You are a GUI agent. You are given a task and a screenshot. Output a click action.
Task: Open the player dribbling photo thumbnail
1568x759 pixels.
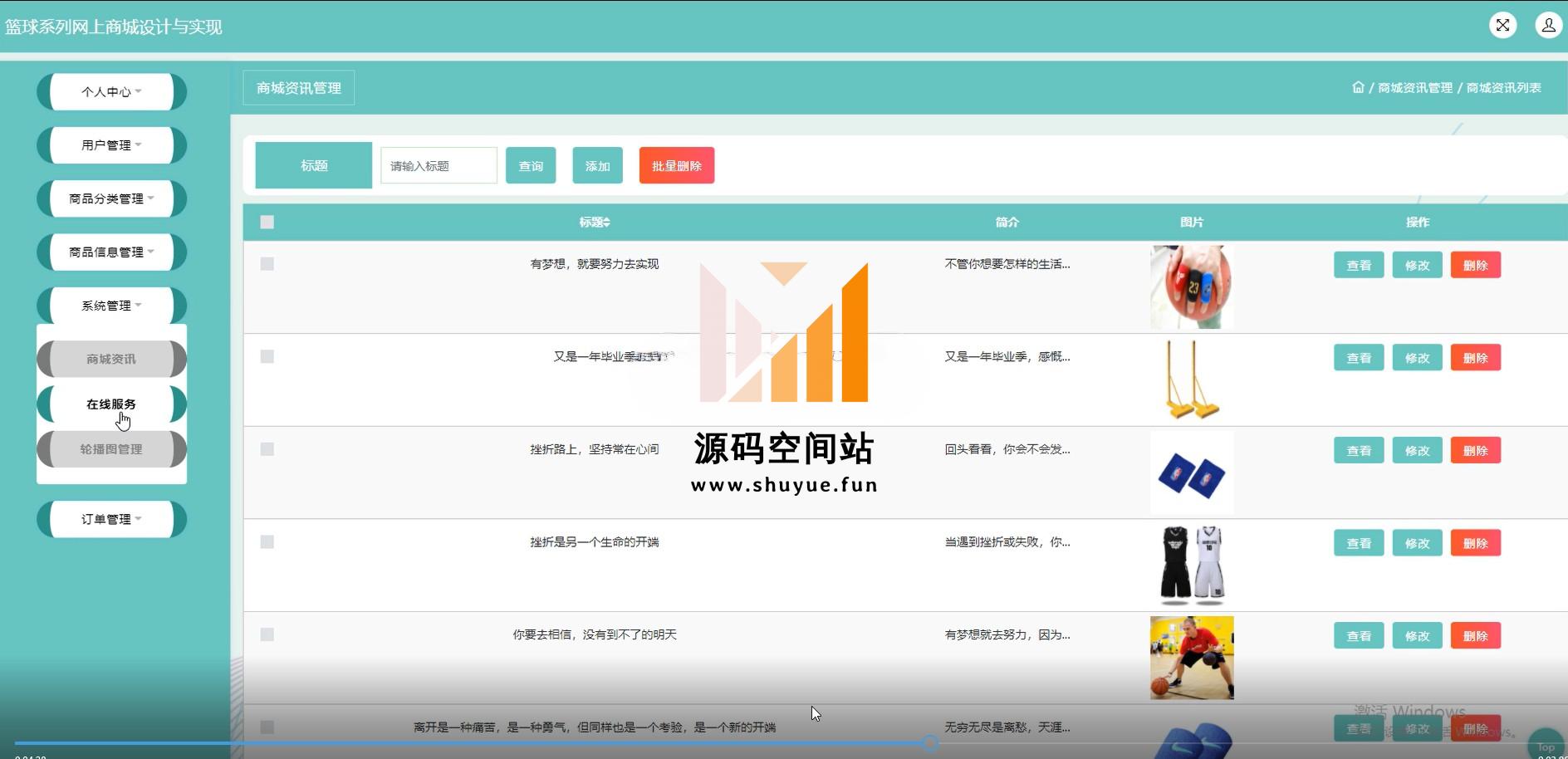(x=1192, y=658)
